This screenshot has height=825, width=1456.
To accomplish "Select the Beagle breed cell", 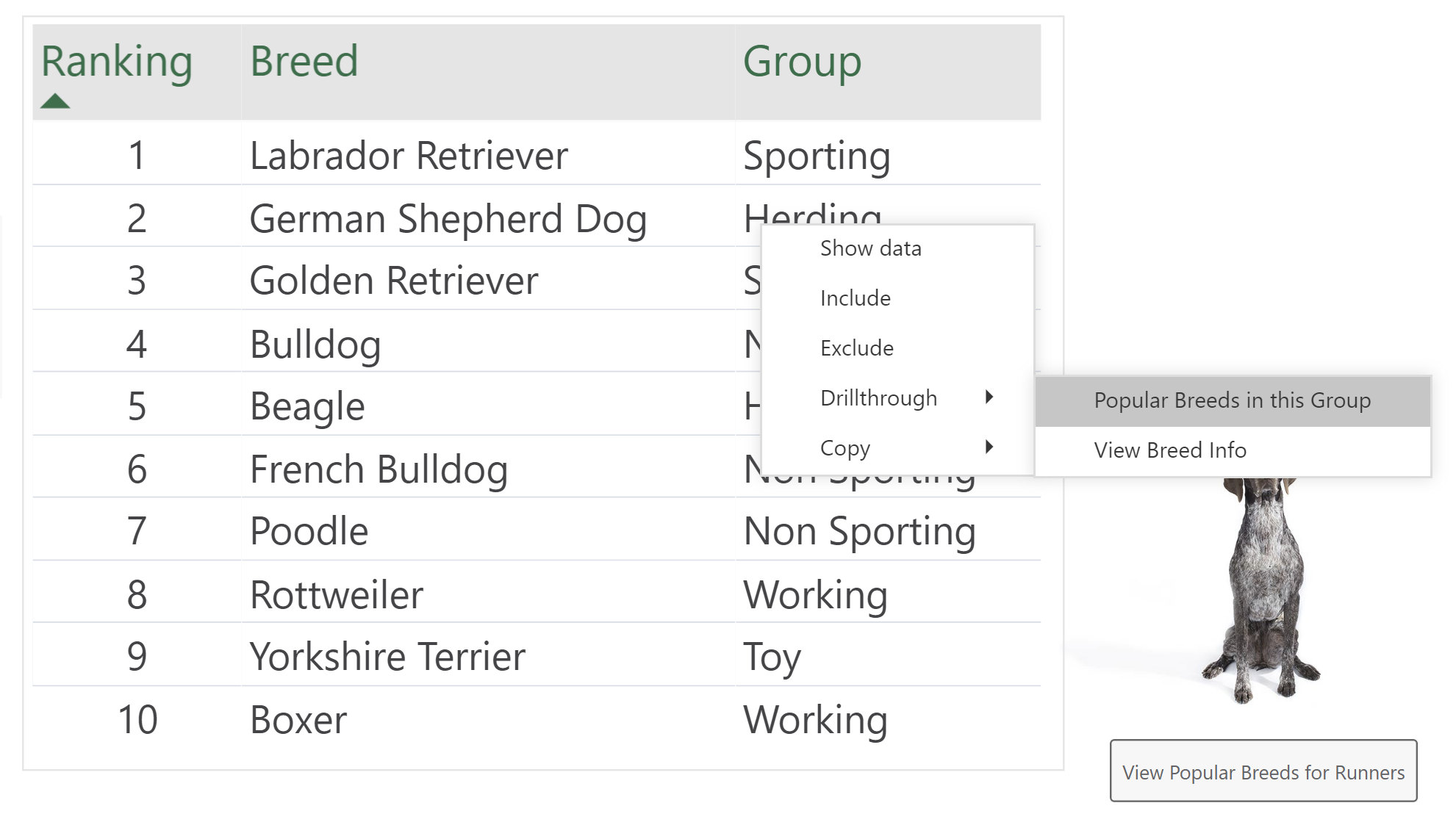I will tap(488, 405).
